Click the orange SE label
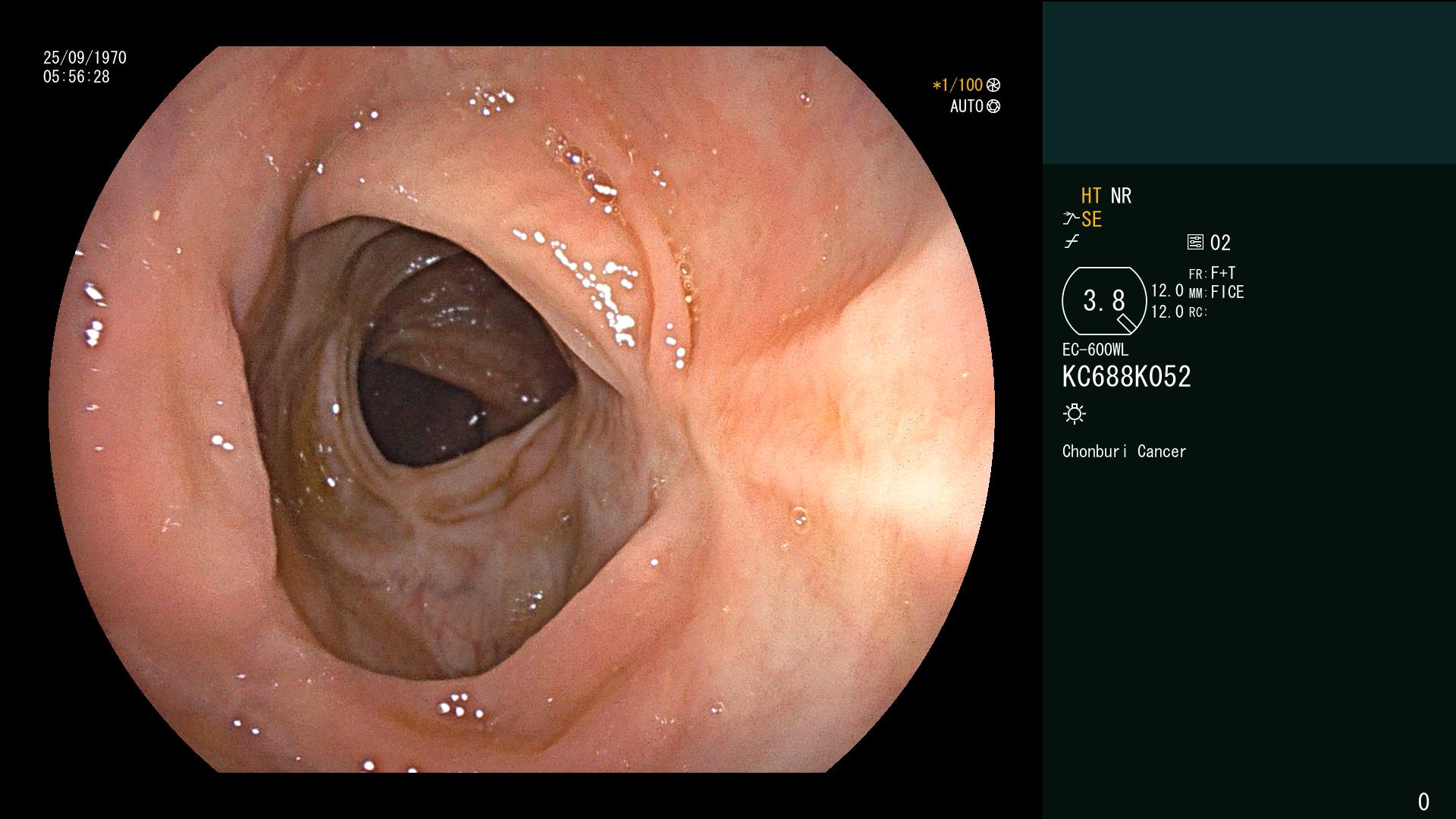This screenshot has height=819, width=1456. [1092, 220]
